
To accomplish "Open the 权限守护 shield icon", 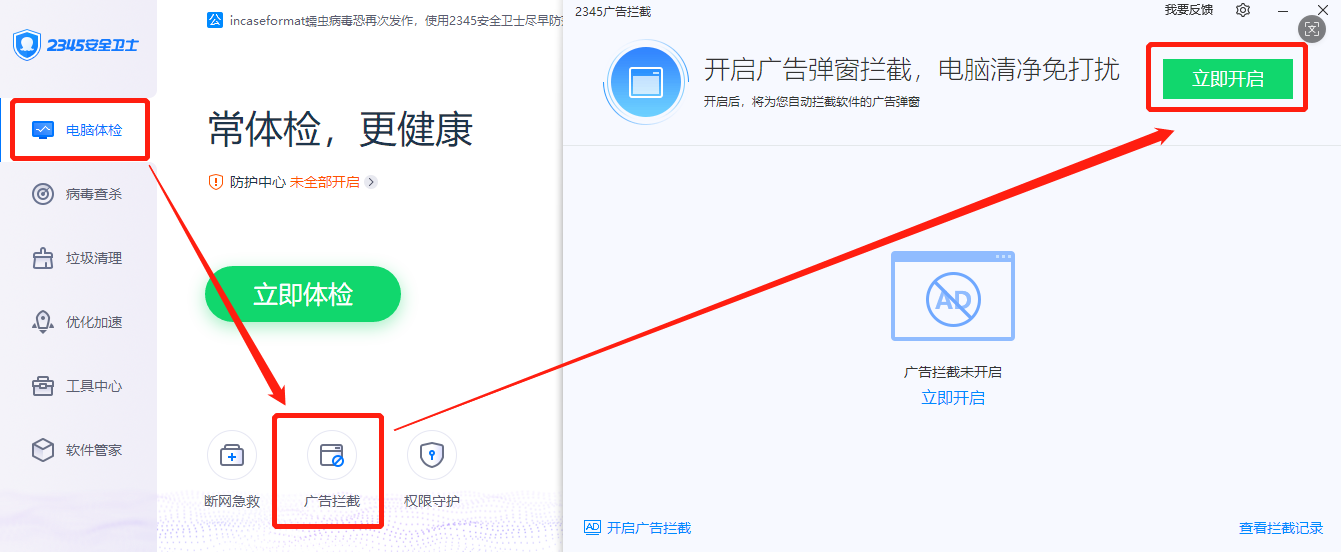I will pyautogui.click(x=432, y=456).
